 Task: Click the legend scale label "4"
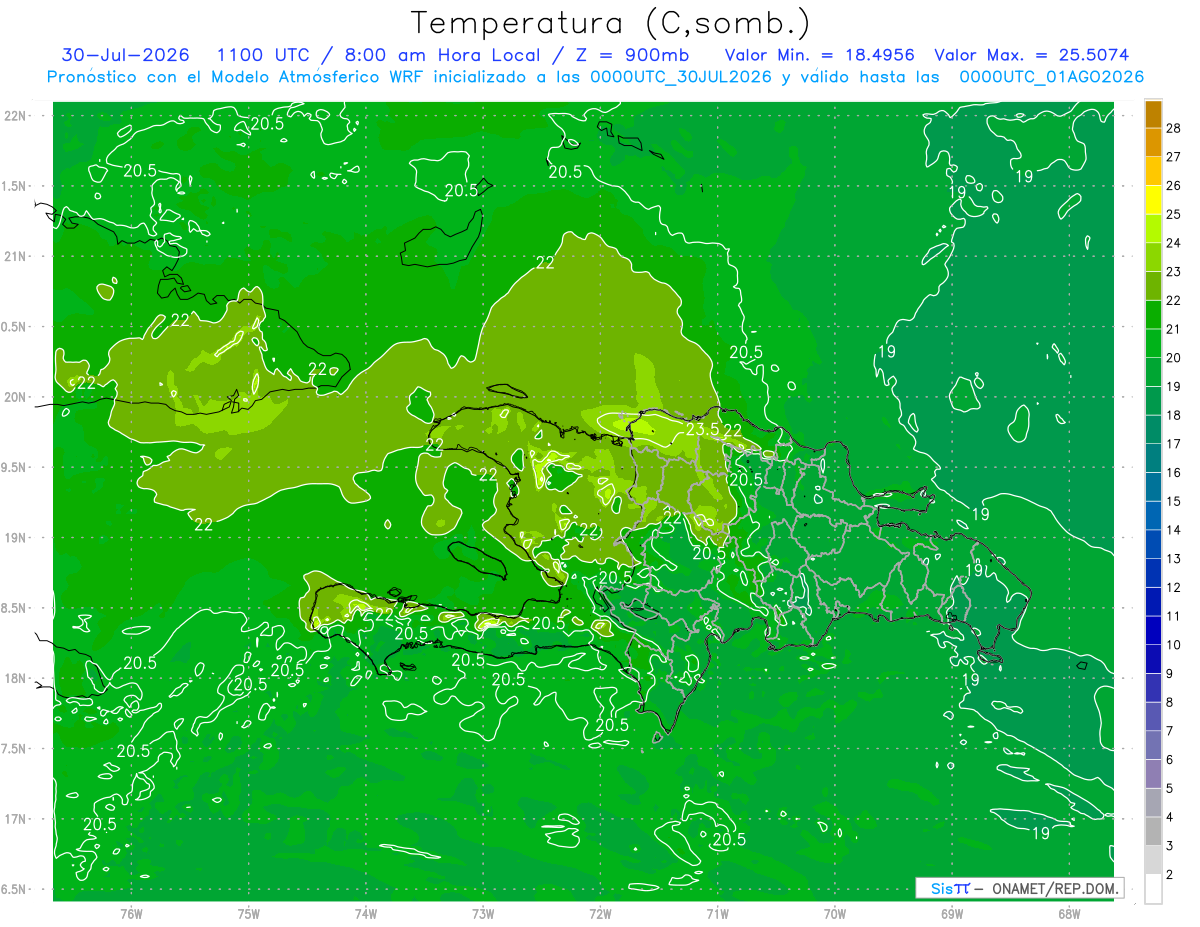point(1170,817)
